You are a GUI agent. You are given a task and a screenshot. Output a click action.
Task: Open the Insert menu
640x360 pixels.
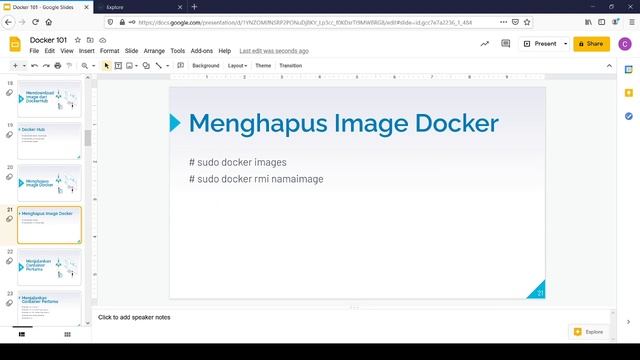[87, 51]
